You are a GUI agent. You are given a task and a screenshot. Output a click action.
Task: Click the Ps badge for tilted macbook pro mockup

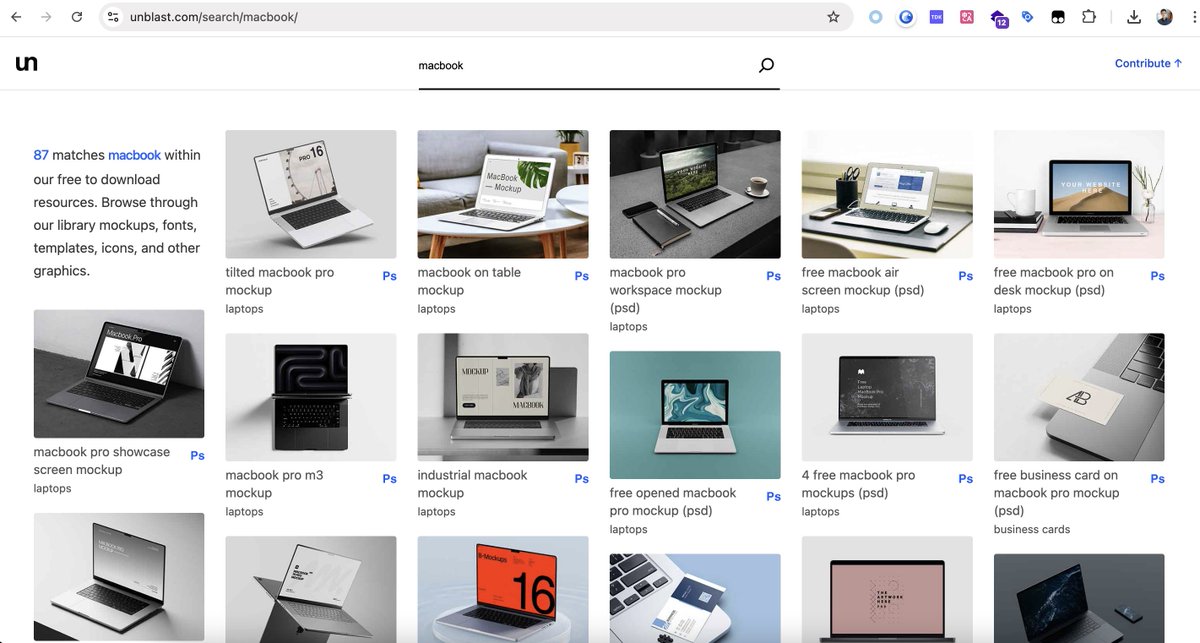coord(389,276)
